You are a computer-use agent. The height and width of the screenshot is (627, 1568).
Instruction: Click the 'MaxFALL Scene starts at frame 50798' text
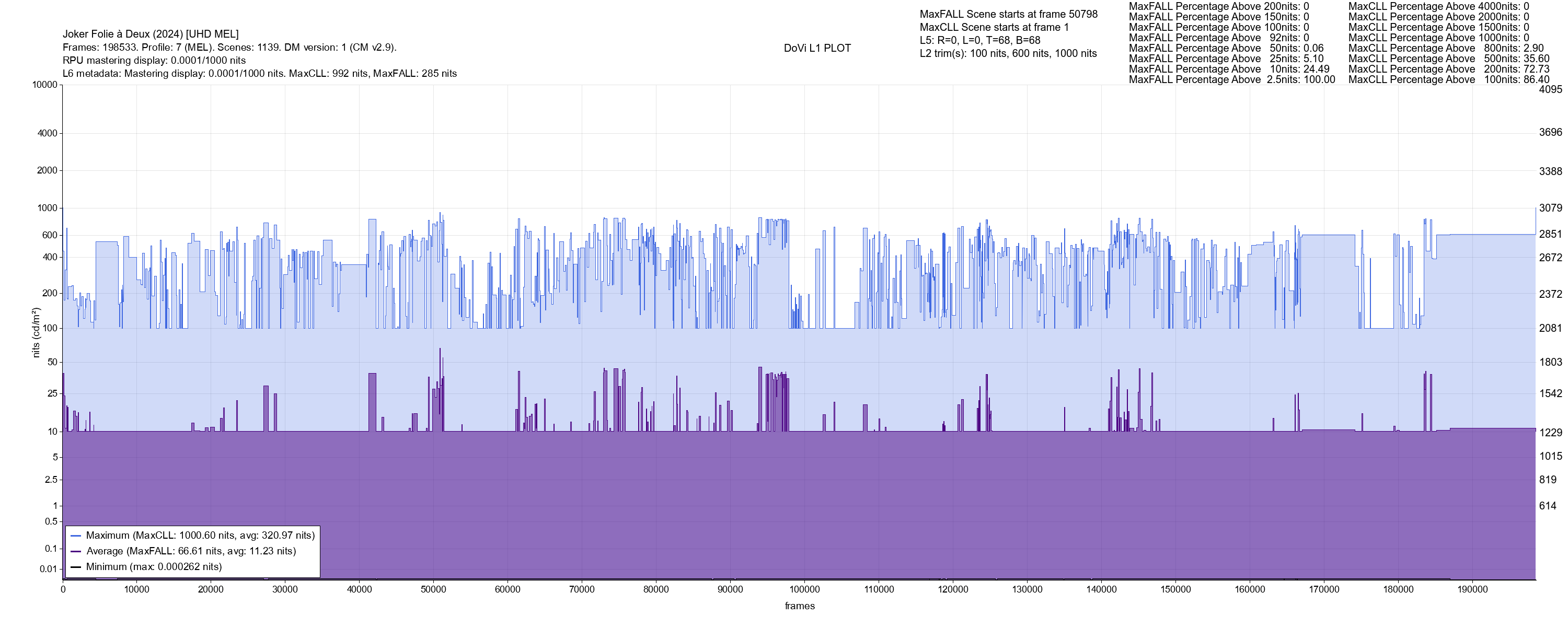click(1009, 14)
